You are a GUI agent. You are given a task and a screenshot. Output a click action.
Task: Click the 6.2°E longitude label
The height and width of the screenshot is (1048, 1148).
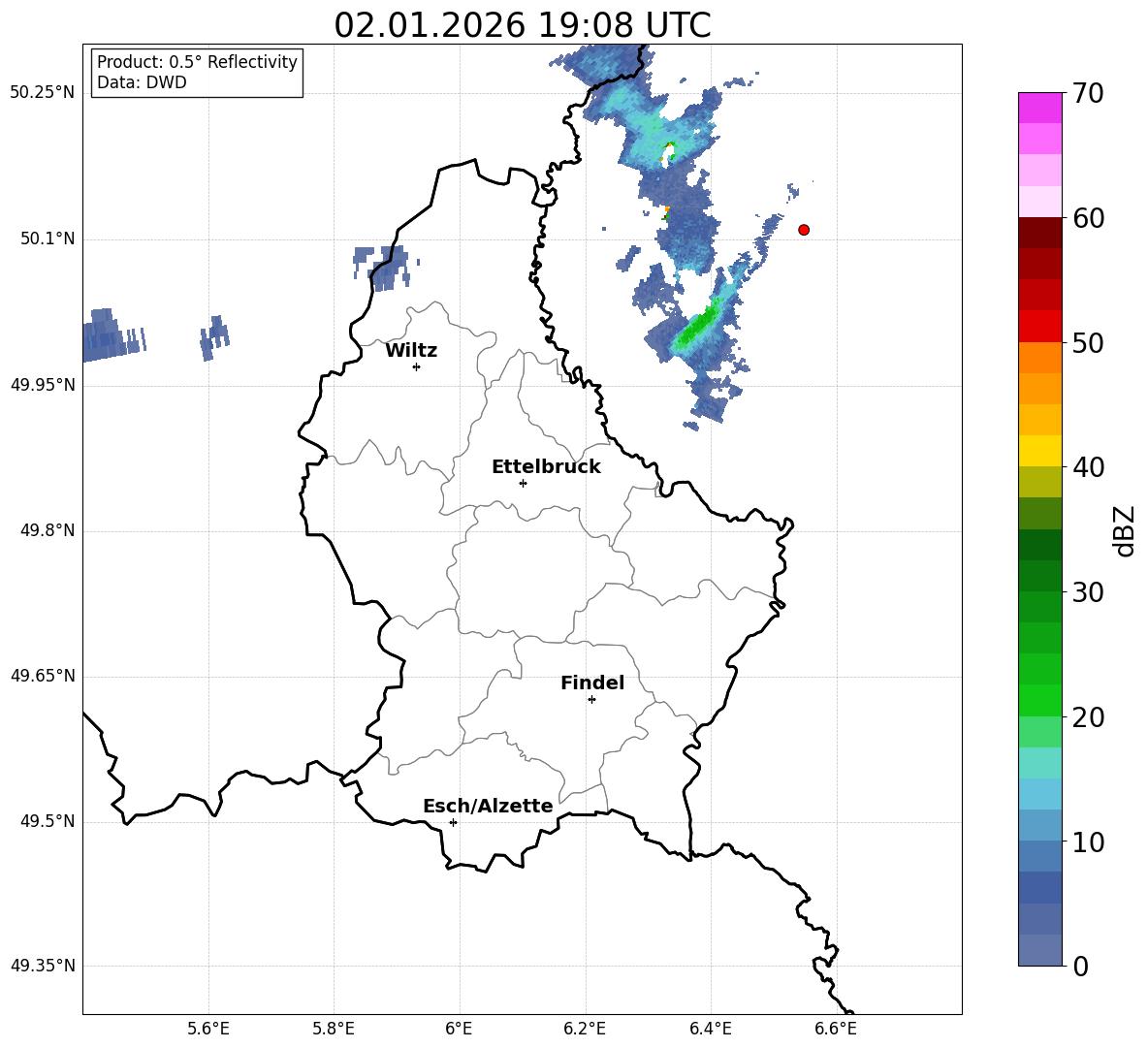click(x=585, y=1029)
